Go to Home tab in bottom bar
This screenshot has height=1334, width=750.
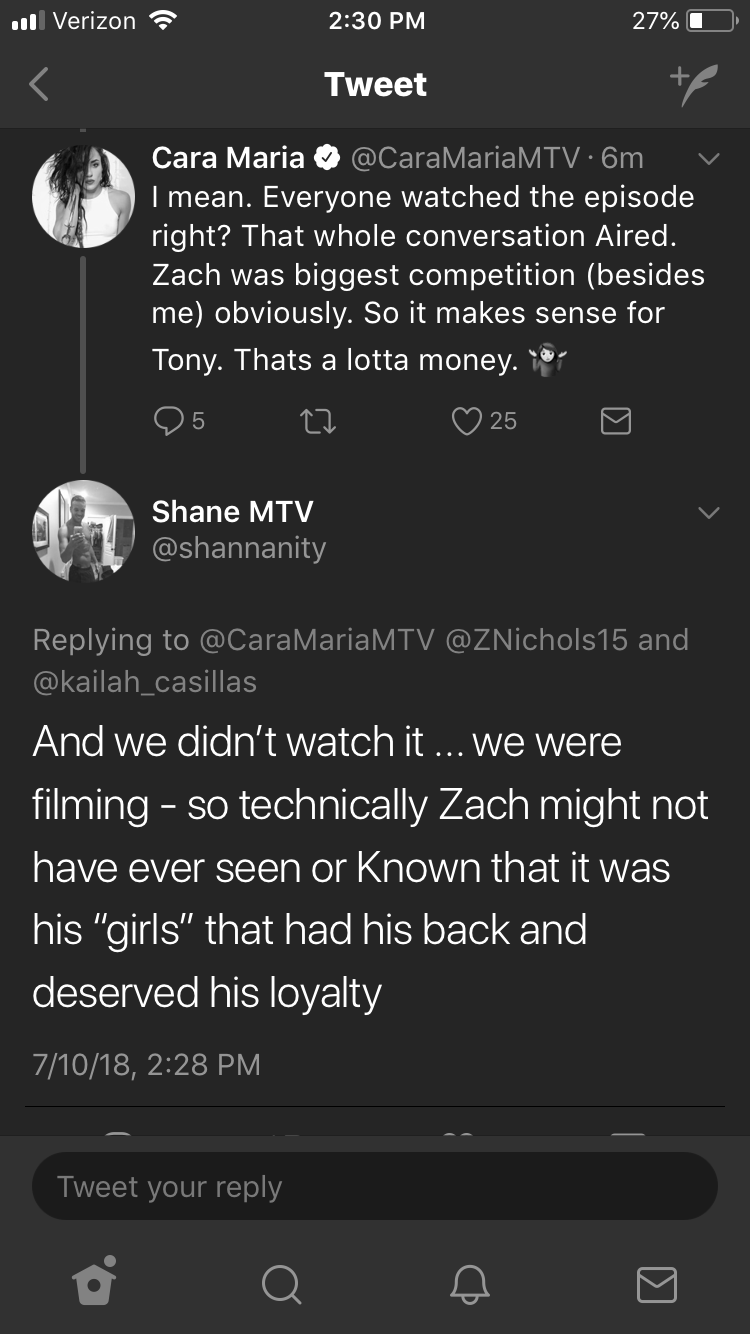point(94,1281)
